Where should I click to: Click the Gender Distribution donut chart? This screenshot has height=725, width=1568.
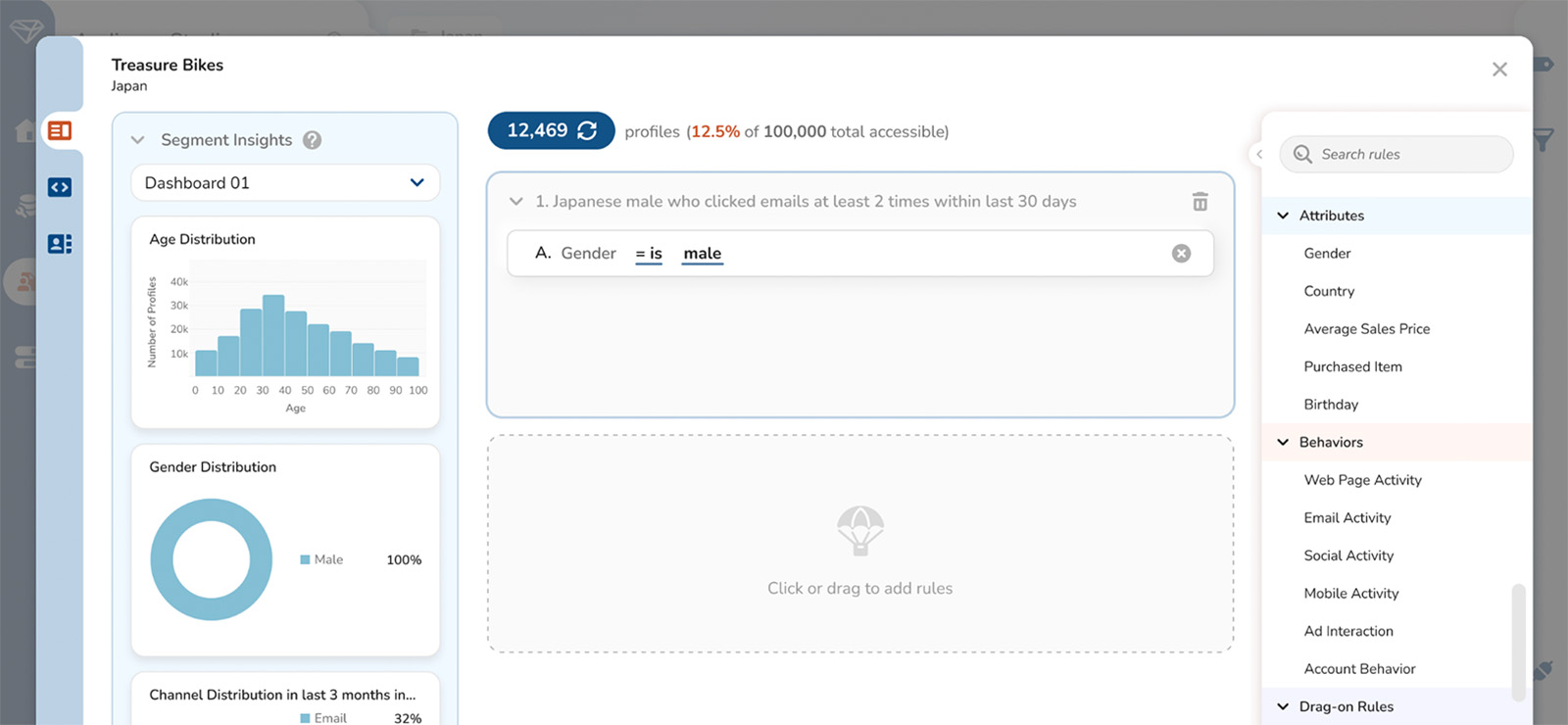point(211,559)
